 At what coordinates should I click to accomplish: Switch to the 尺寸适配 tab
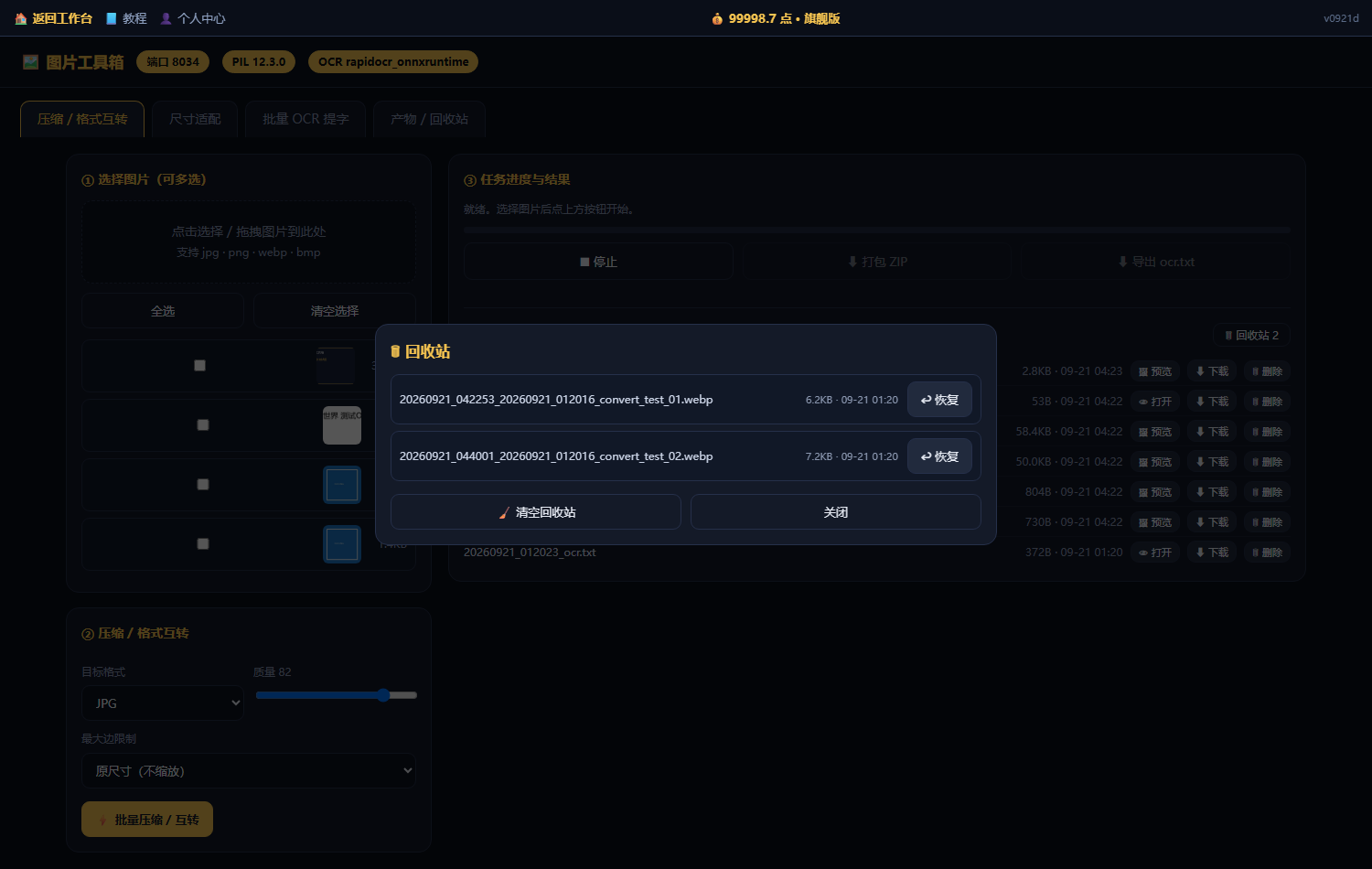point(195,119)
